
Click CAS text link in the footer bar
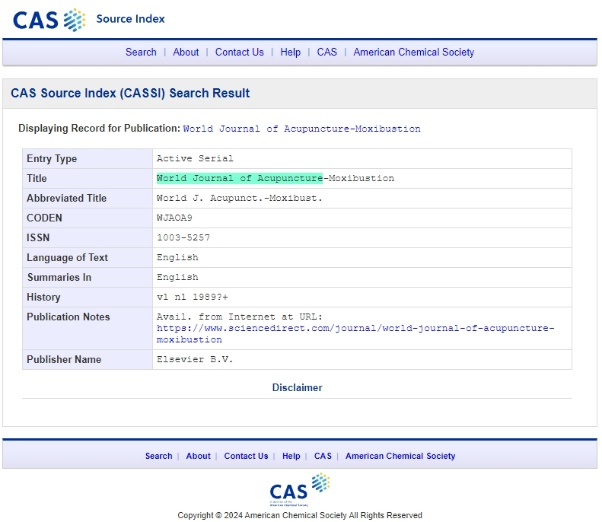[x=322, y=456]
